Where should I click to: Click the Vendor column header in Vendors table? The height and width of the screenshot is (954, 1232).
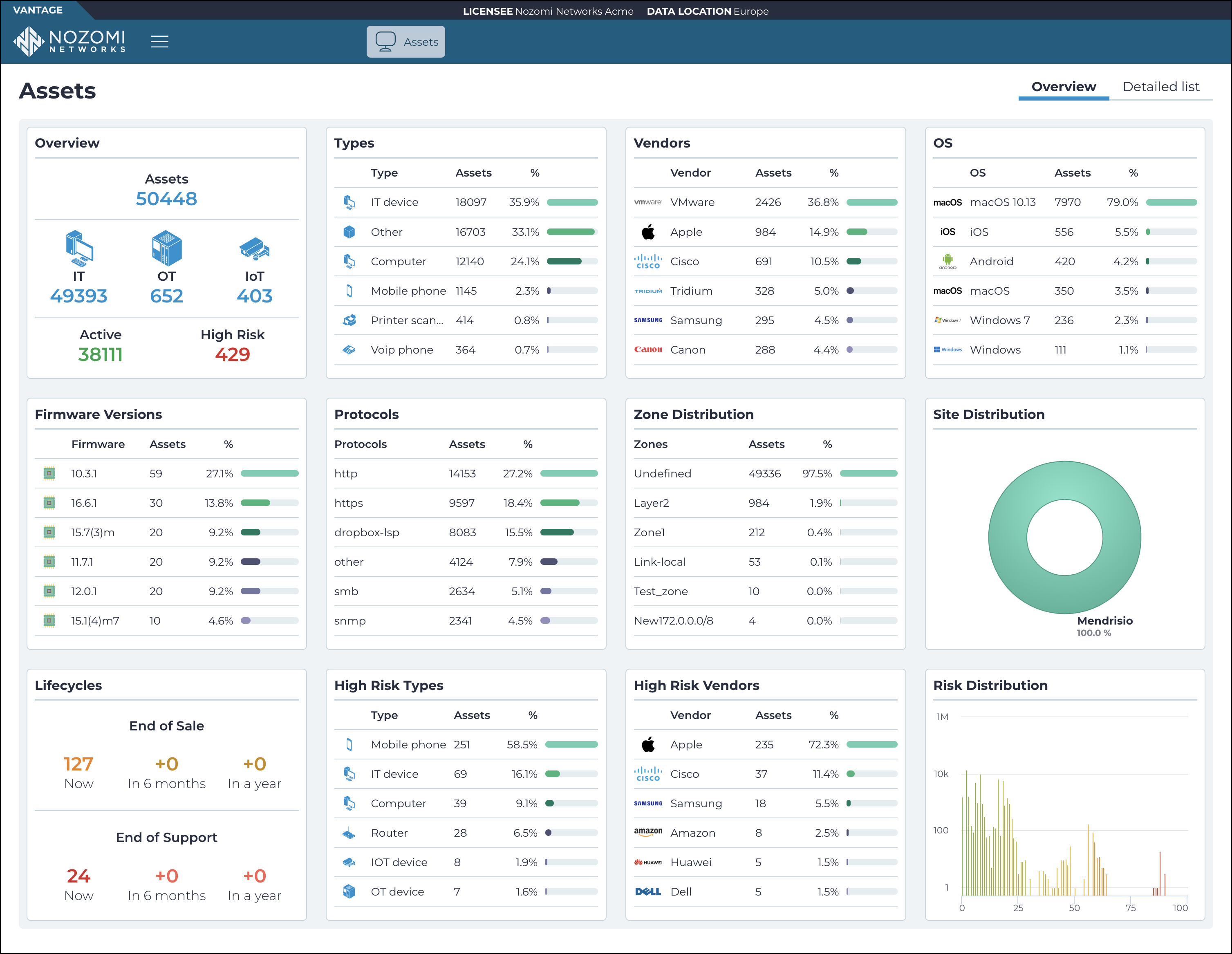click(x=690, y=173)
